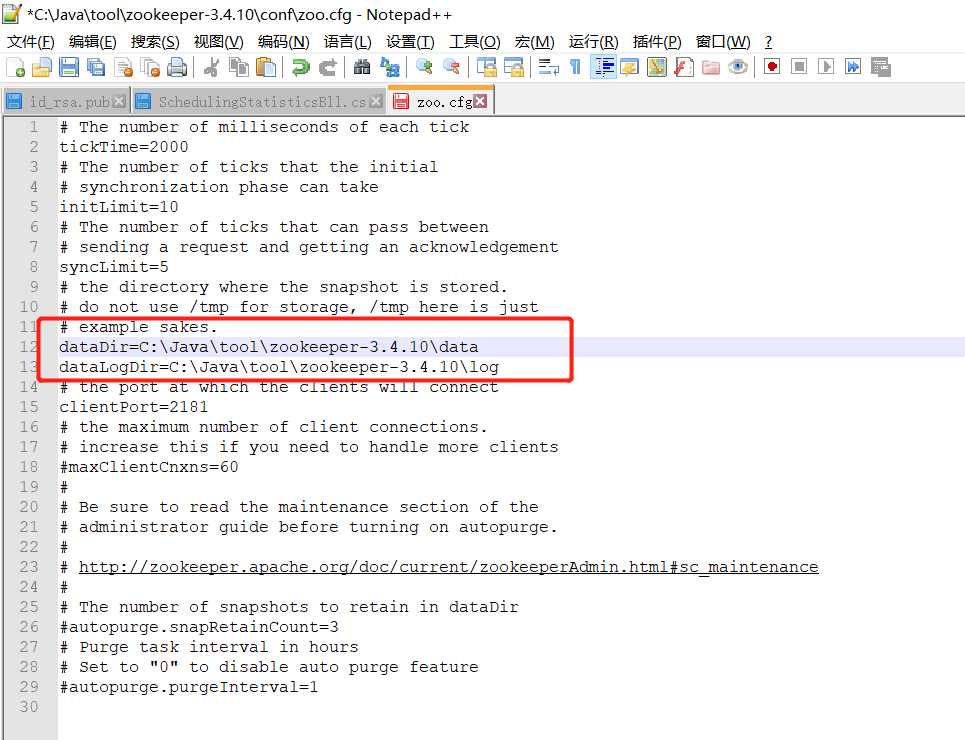965x740 pixels.
Task: Toggle synchronized vertical scrolling icon
Action: (x=486, y=67)
